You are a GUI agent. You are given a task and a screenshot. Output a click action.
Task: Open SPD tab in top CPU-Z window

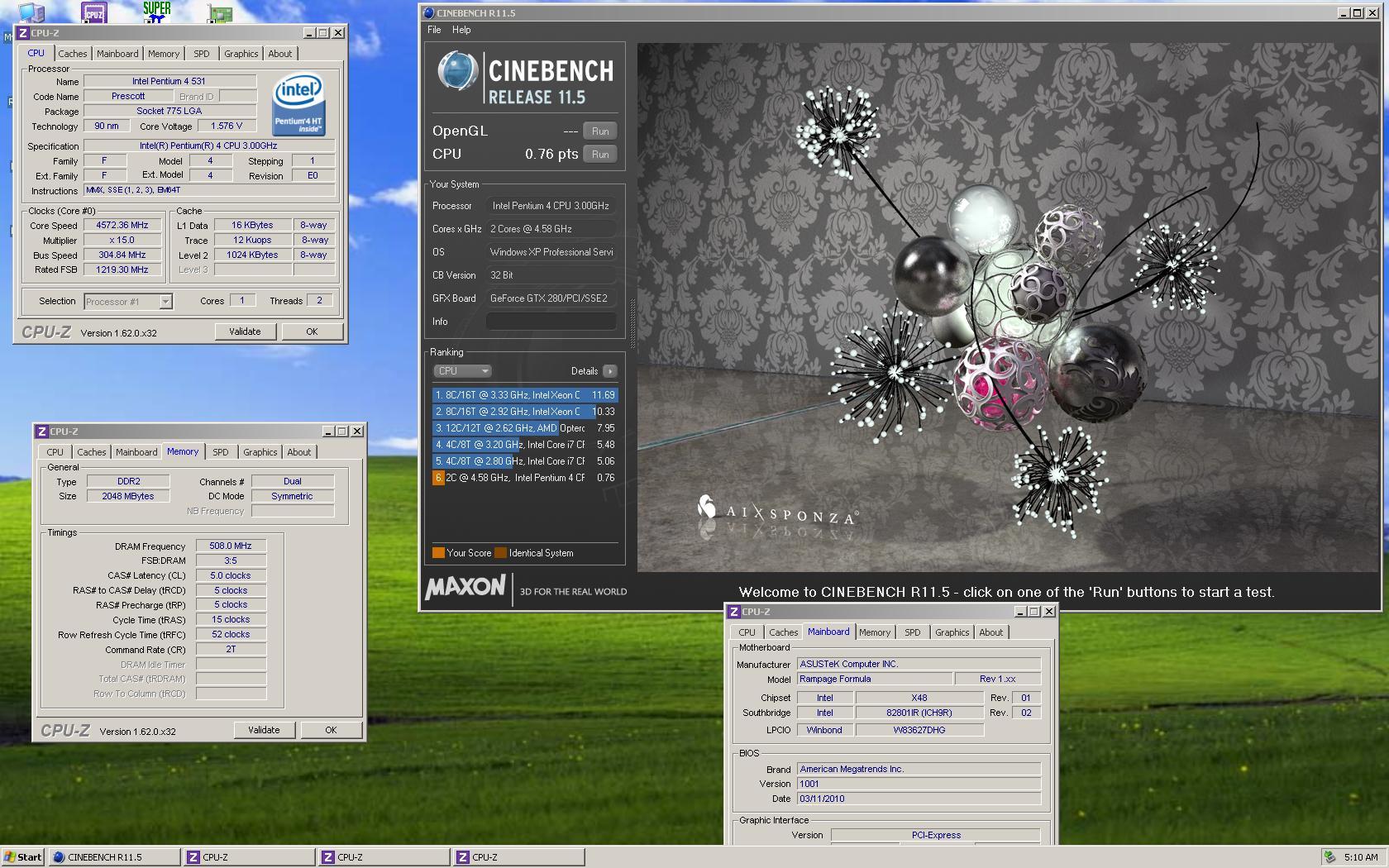click(202, 54)
